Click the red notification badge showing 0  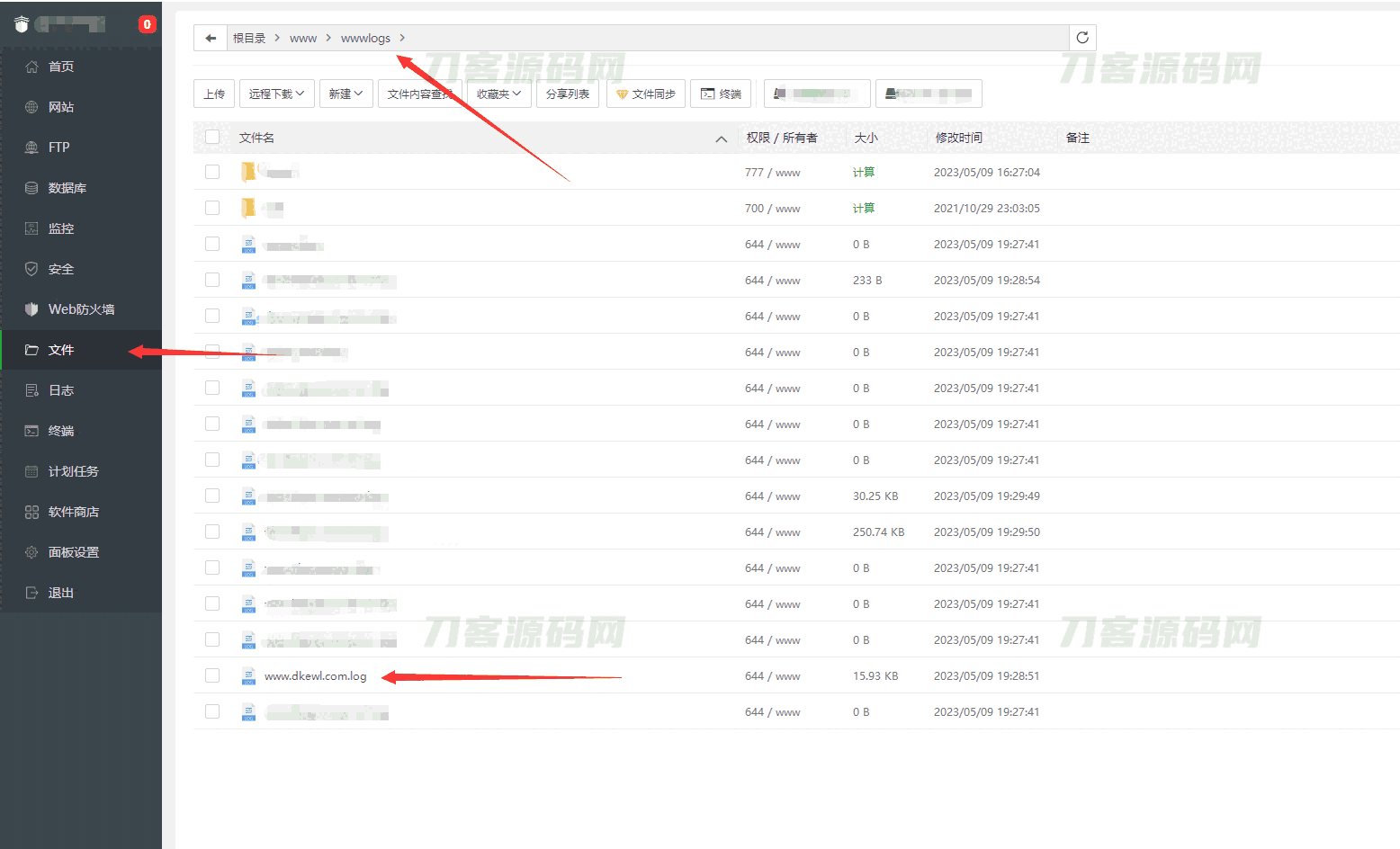(147, 24)
